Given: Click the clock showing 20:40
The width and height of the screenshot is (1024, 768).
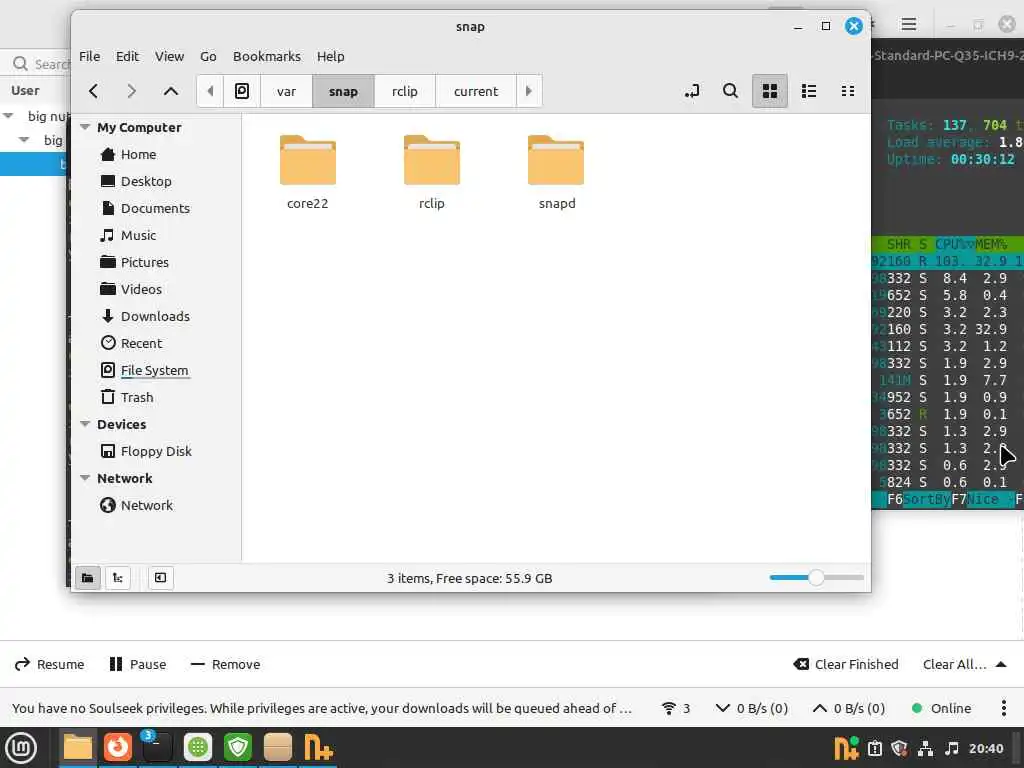Looking at the screenshot, I should pos(986,748).
